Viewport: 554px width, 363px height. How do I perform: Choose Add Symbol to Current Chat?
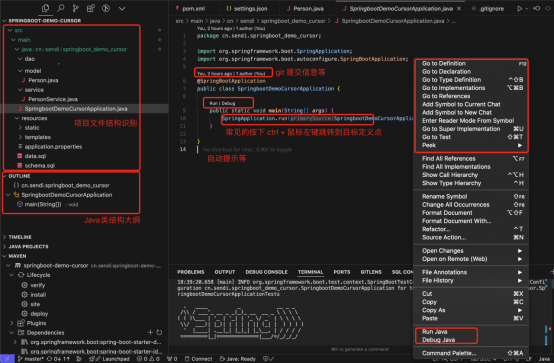(471, 104)
